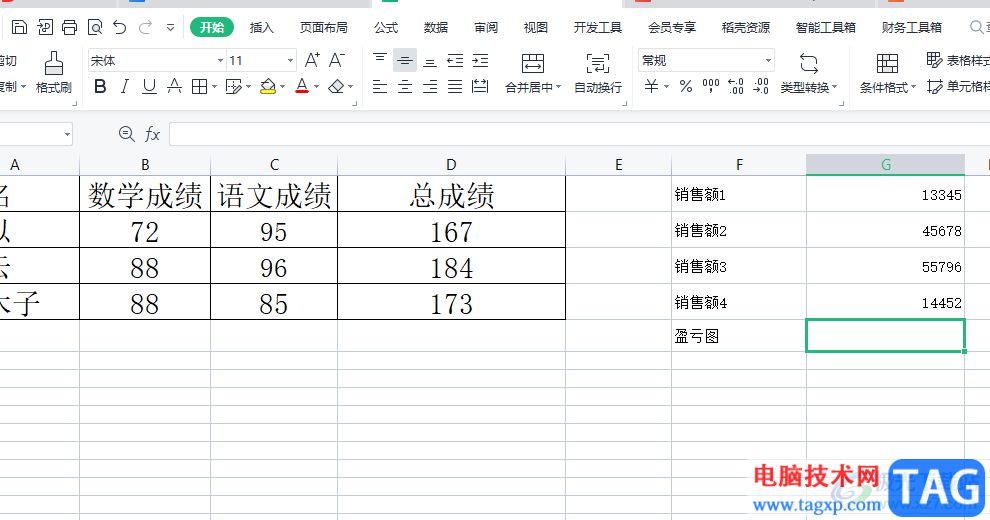Open the Name Box dropdown arrow
Screen dimensions: 990x520
pos(67,134)
